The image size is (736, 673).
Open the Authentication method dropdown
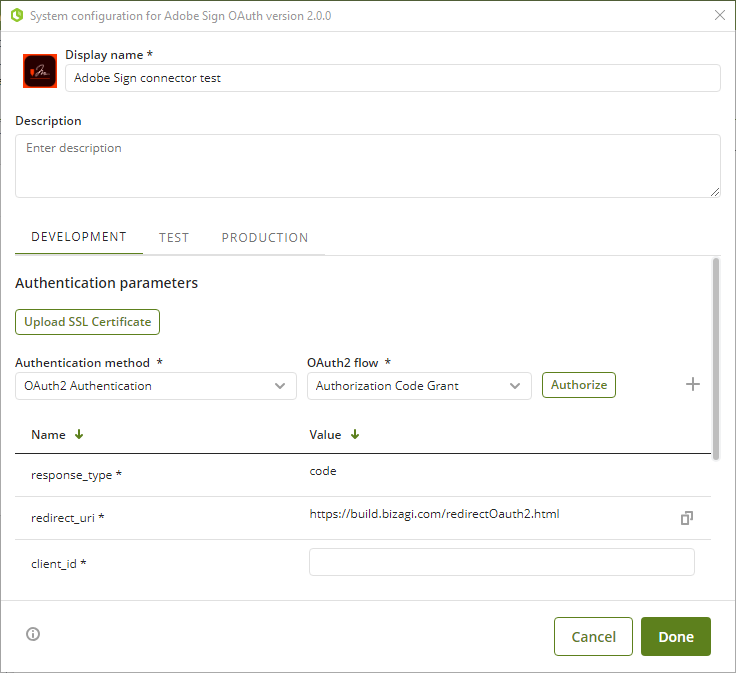tap(156, 386)
